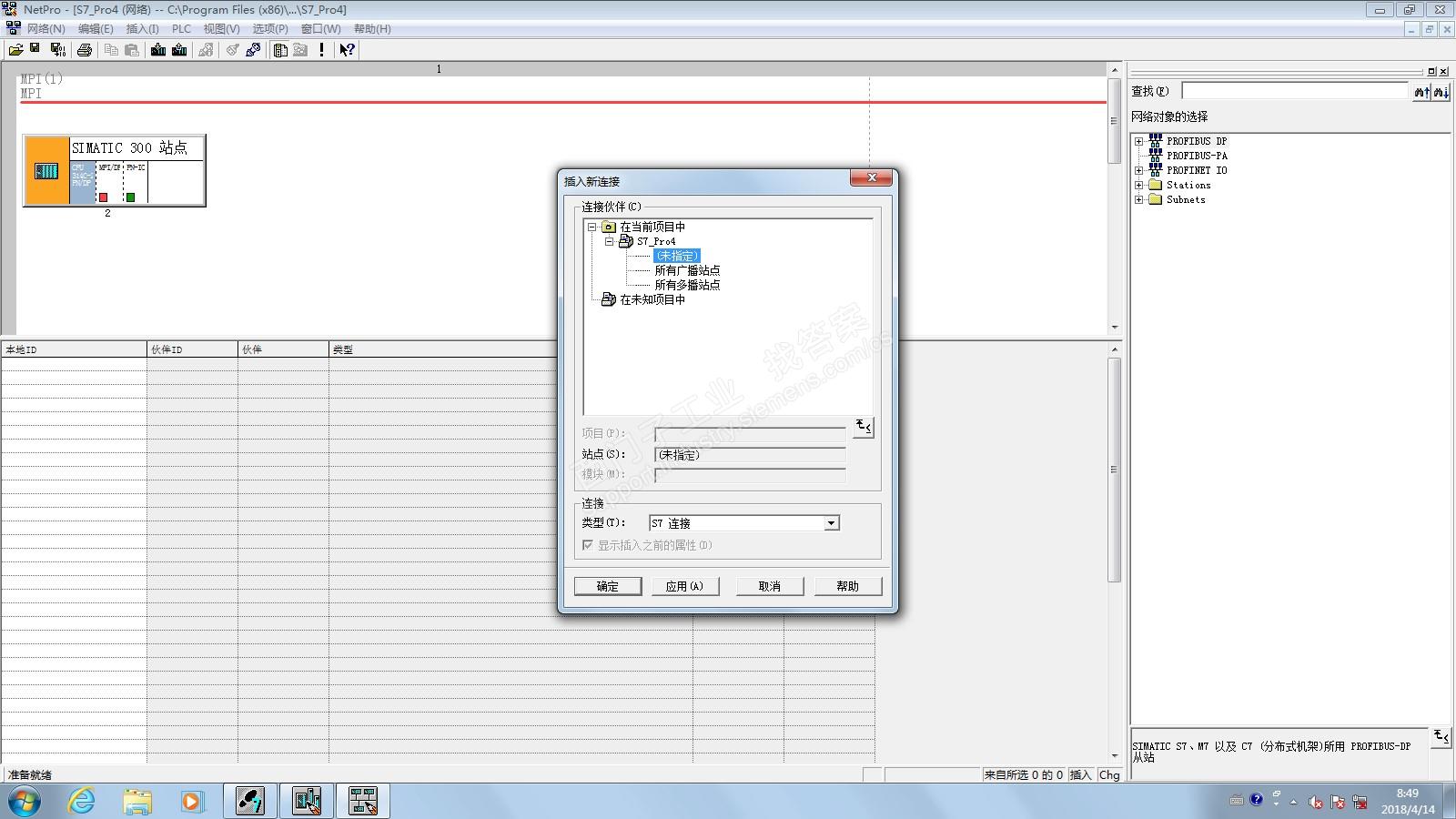Click the 类型 column header
Viewport: 1456px width, 819px height.
(443, 349)
